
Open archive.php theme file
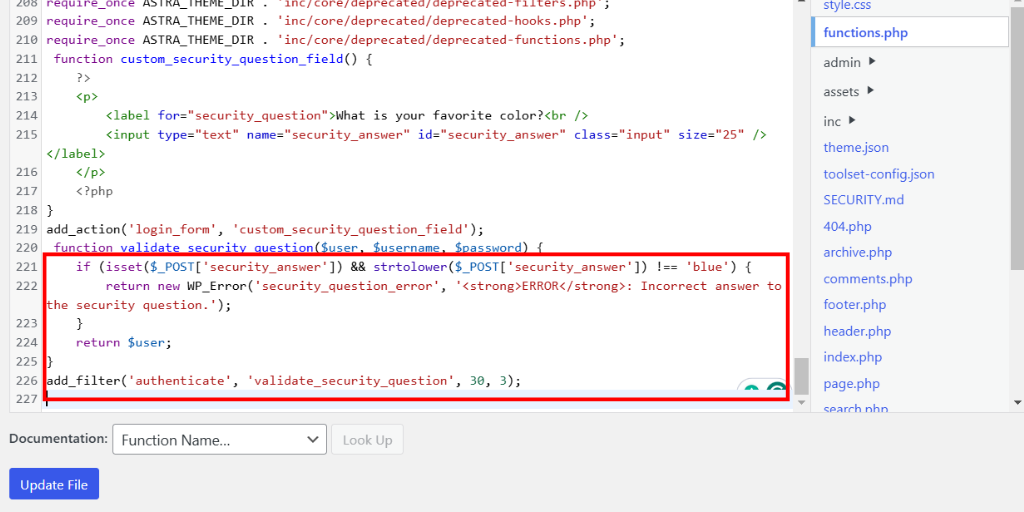(857, 252)
